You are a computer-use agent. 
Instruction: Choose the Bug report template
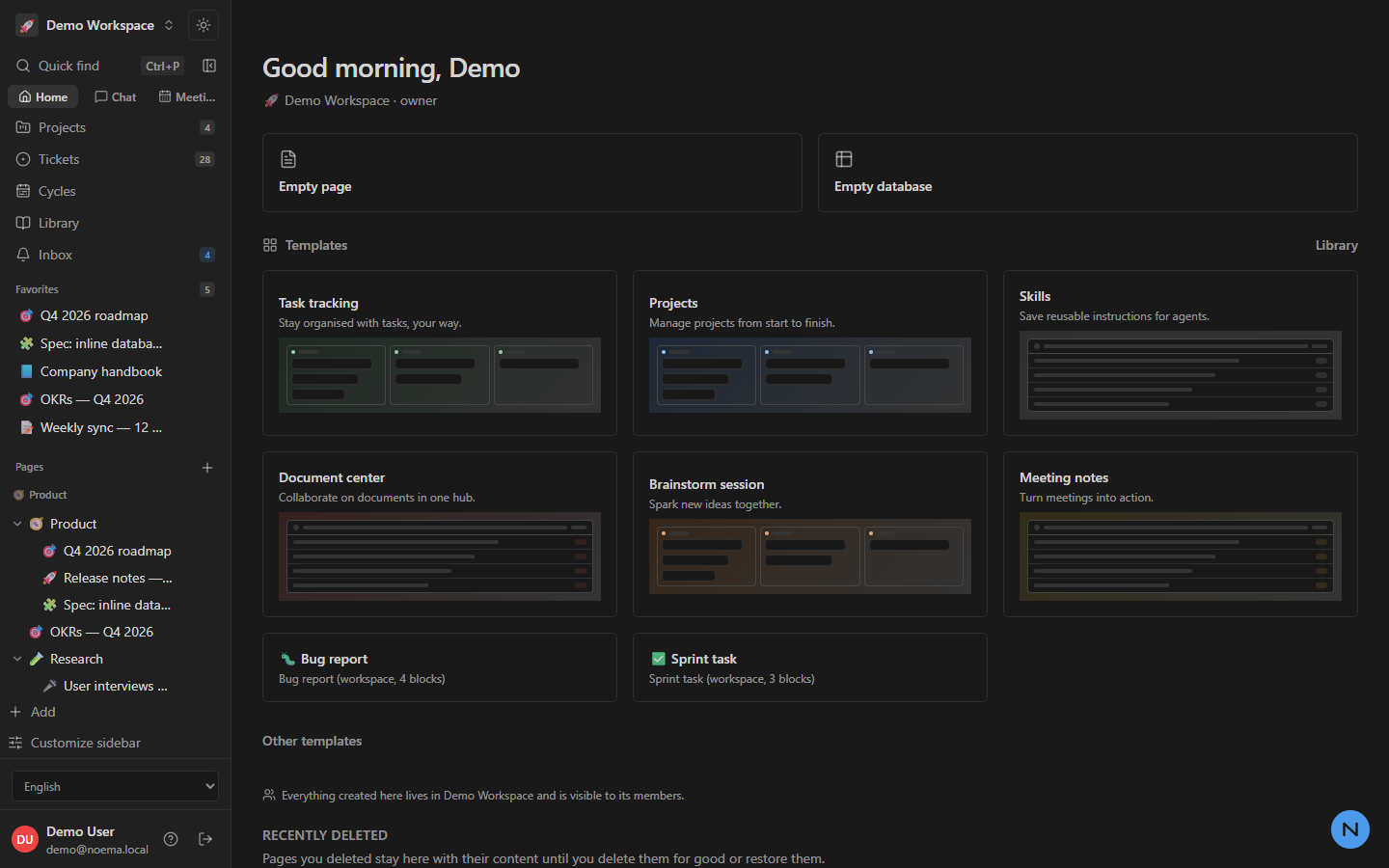click(x=440, y=667)
